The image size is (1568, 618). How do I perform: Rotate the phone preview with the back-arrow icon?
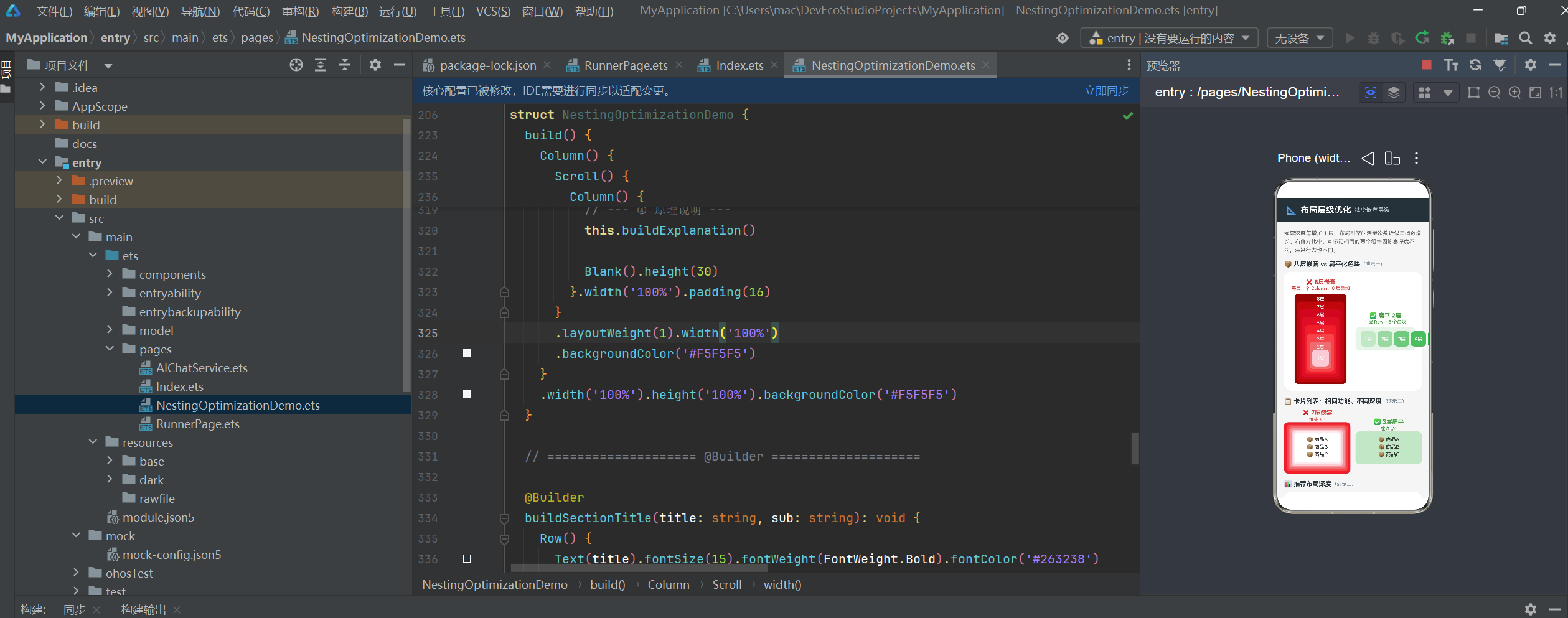(1368, 158)
